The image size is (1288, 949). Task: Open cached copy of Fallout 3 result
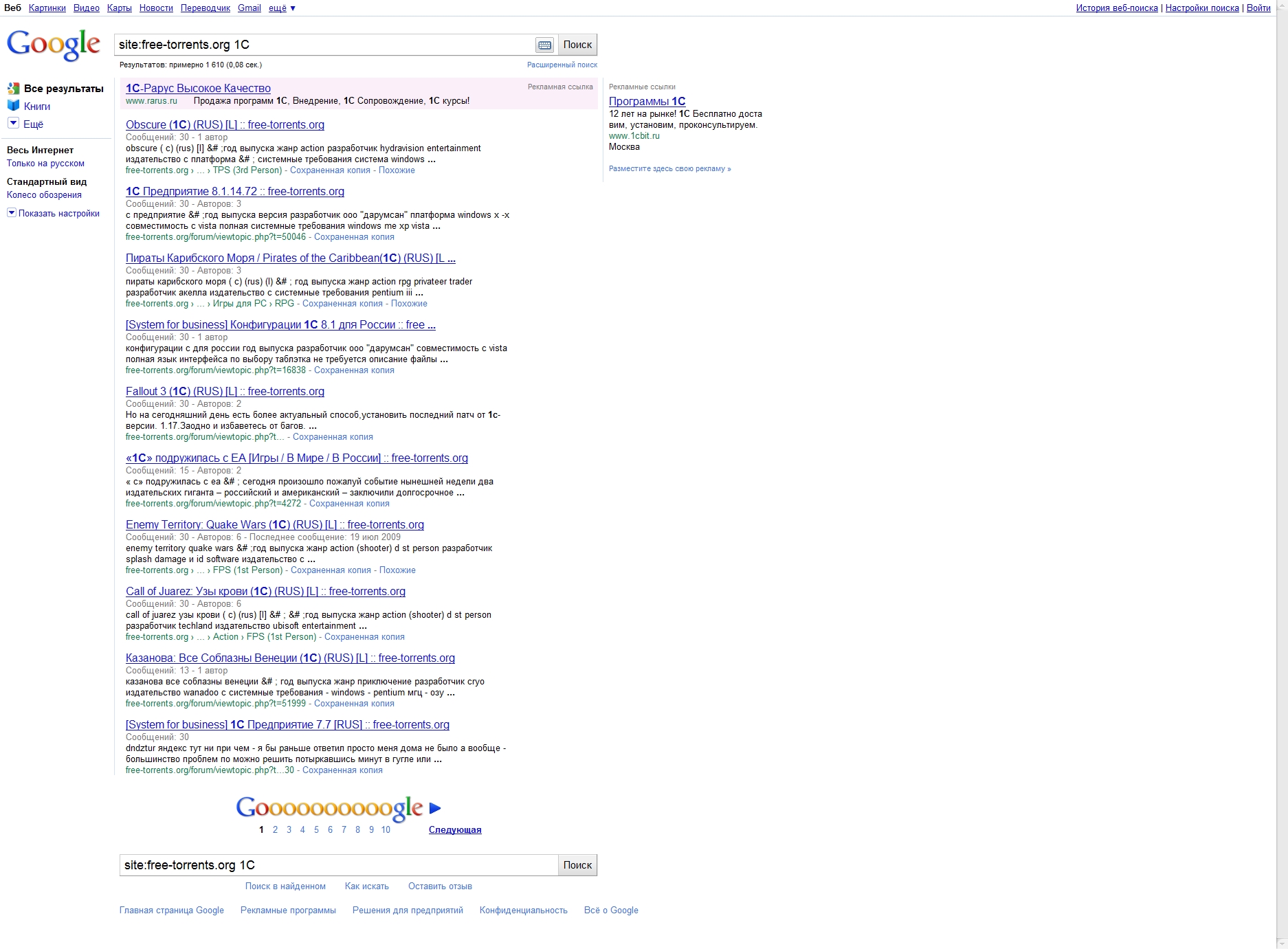pyautogui.click(x=333, y=437)
